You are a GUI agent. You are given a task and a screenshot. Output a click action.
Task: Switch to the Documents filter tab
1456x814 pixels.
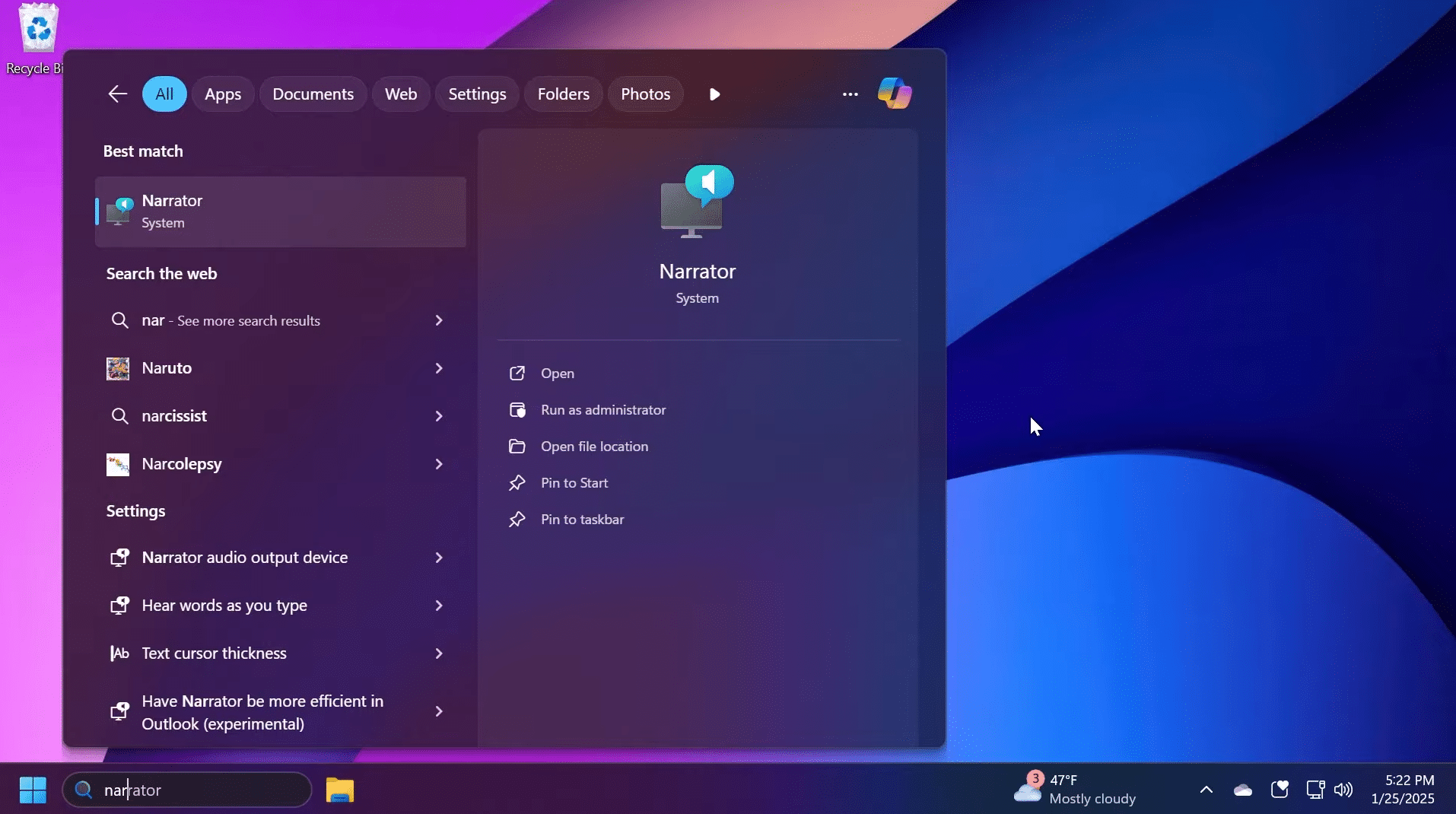313,94
